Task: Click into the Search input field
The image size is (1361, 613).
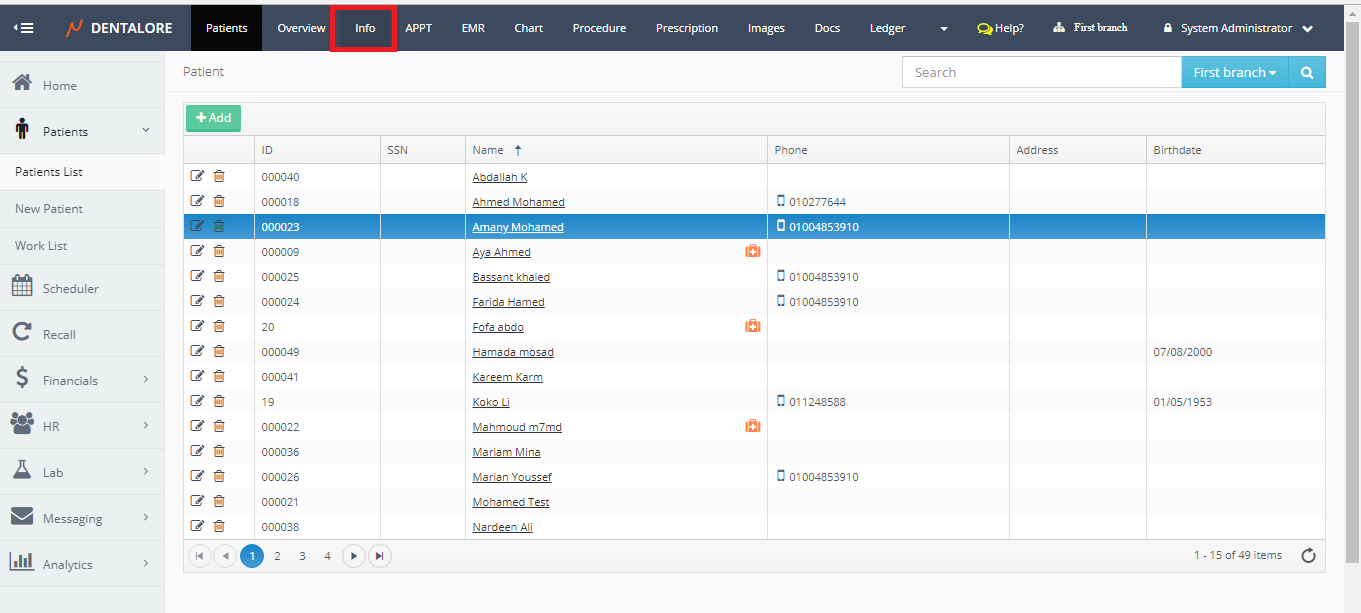Action: pyautogui.click(x=1041, y=73)
